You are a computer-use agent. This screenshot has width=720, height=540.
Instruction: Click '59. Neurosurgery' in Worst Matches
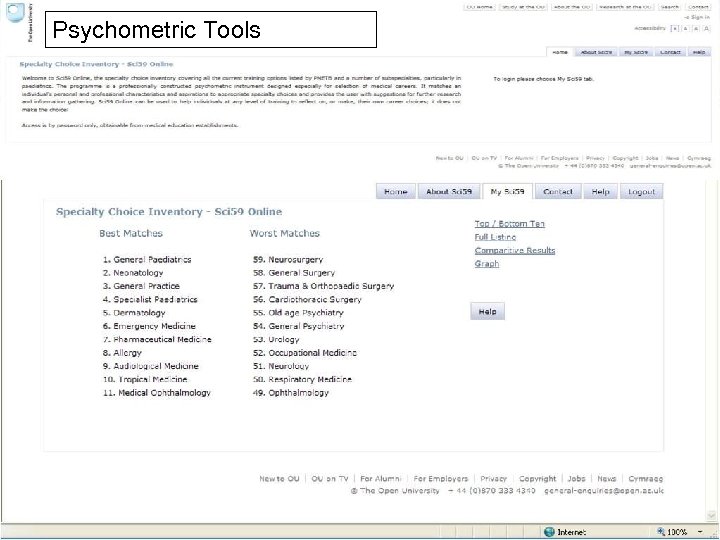[288, 259]
